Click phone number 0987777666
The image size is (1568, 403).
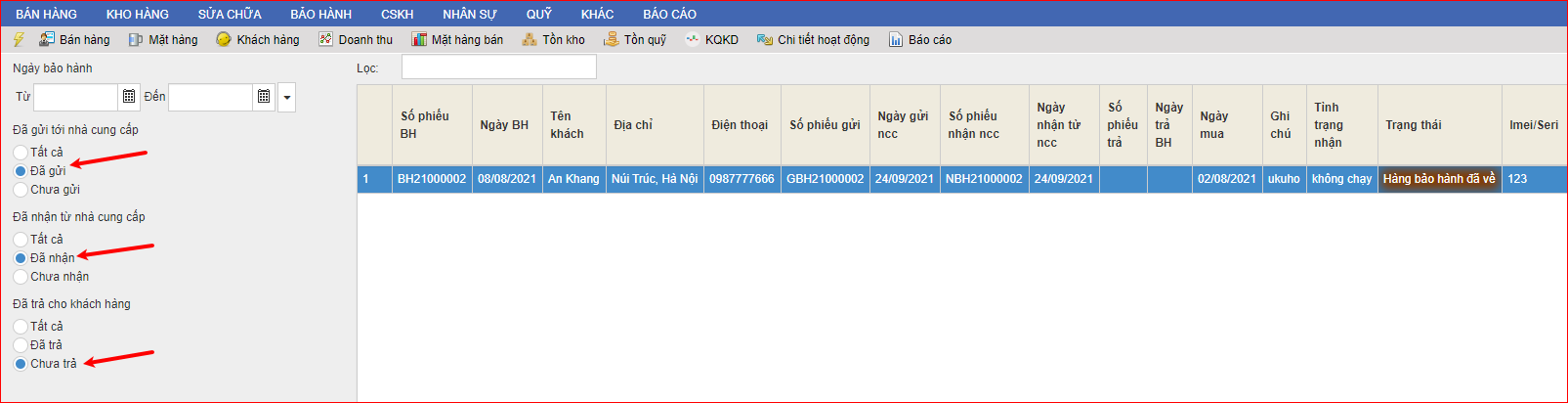[742, 179]
